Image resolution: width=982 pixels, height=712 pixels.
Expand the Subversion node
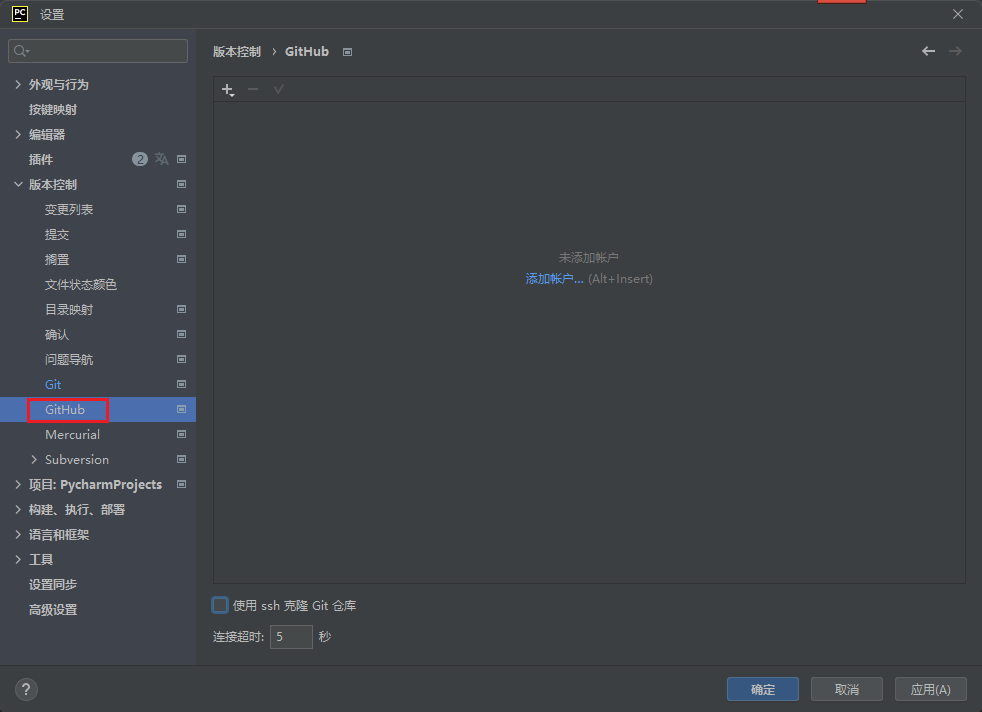click(34, 460)
